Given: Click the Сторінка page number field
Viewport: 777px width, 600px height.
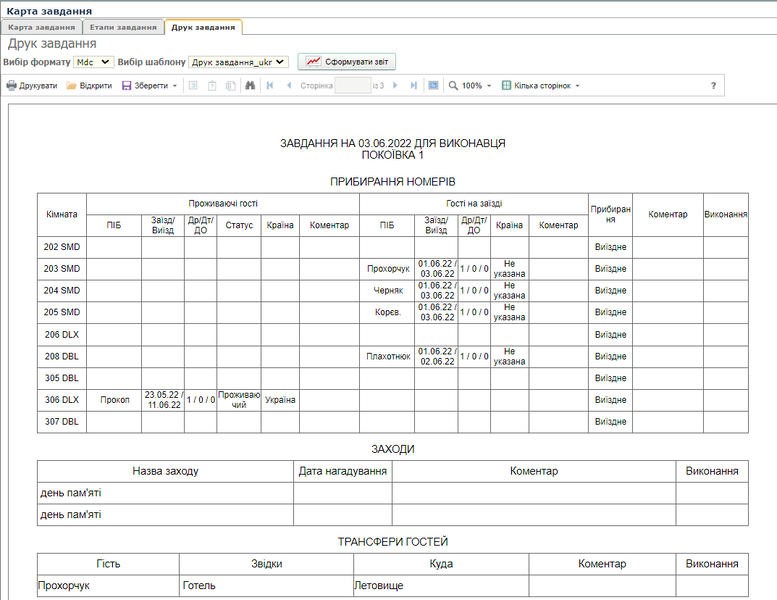Looking at the screenshot, I should (352, 86).
